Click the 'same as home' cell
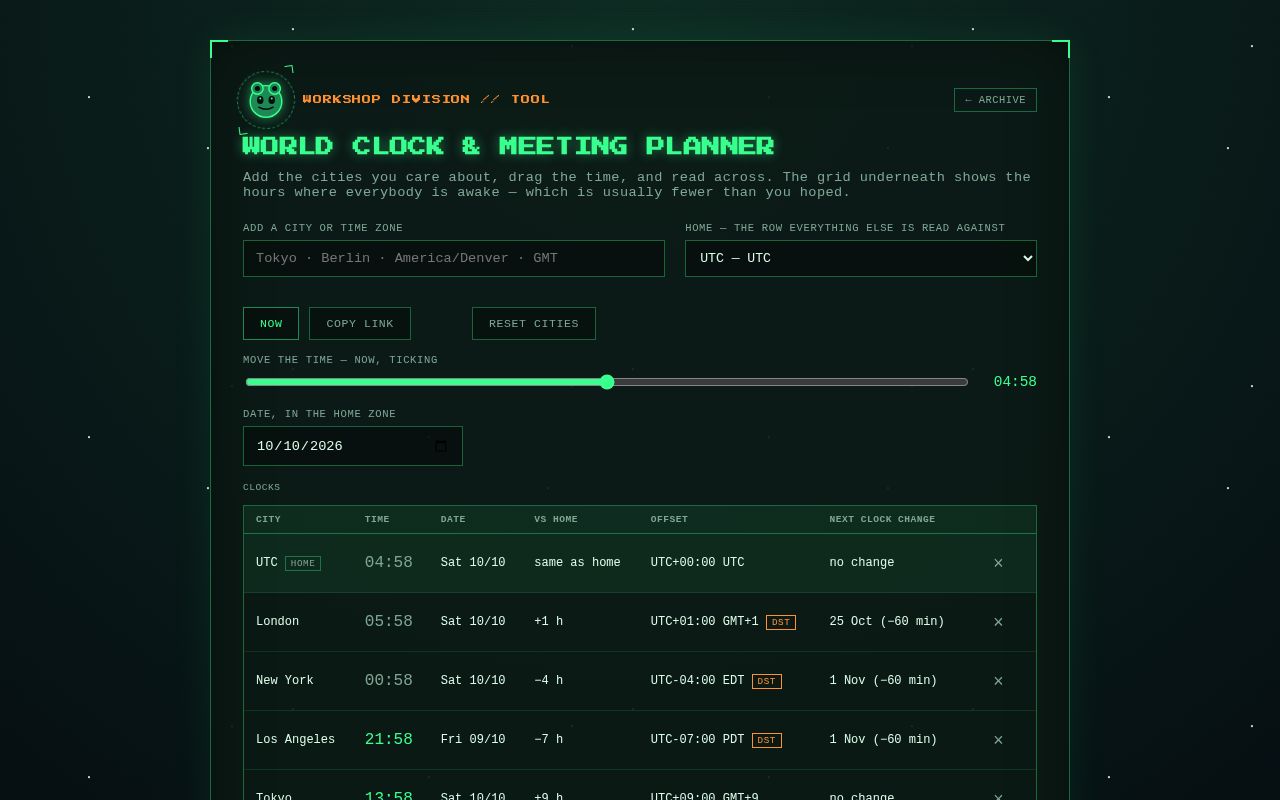 pos(577,563)
